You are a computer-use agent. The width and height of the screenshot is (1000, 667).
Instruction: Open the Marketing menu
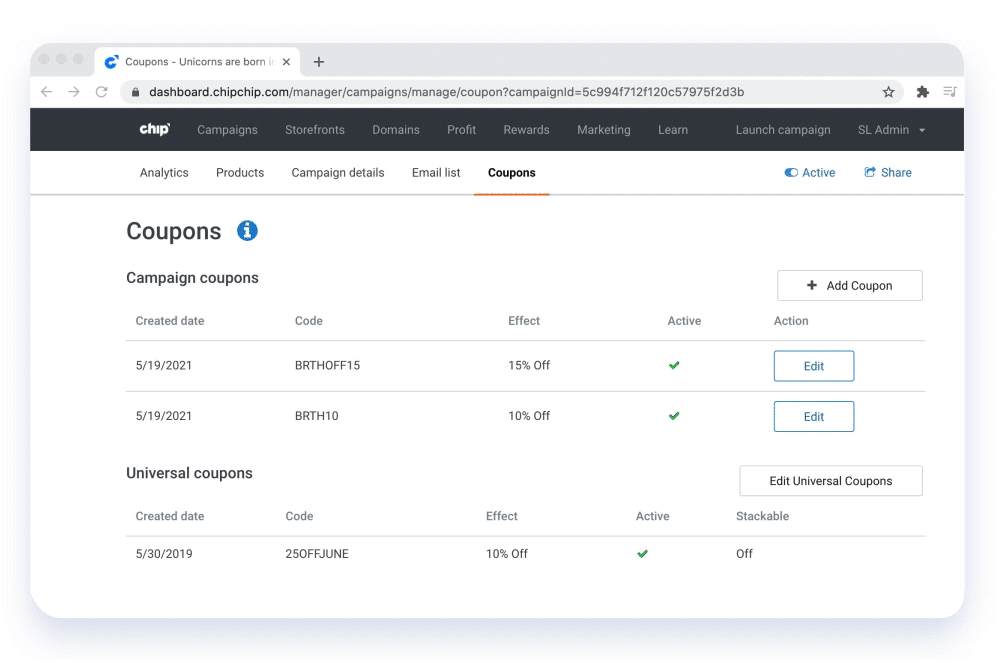click(x=603, y=129)
